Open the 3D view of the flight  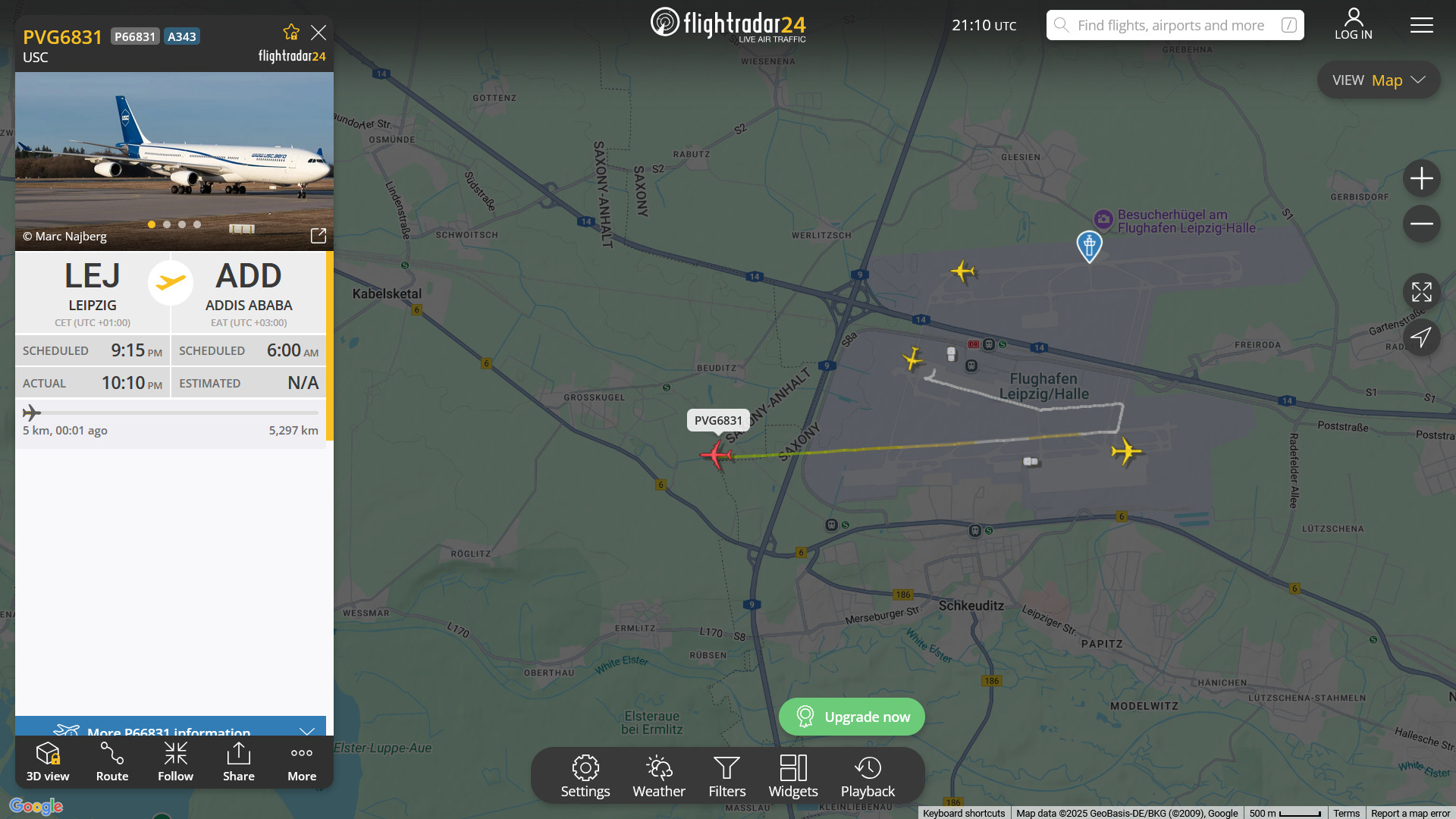(48, 761)
